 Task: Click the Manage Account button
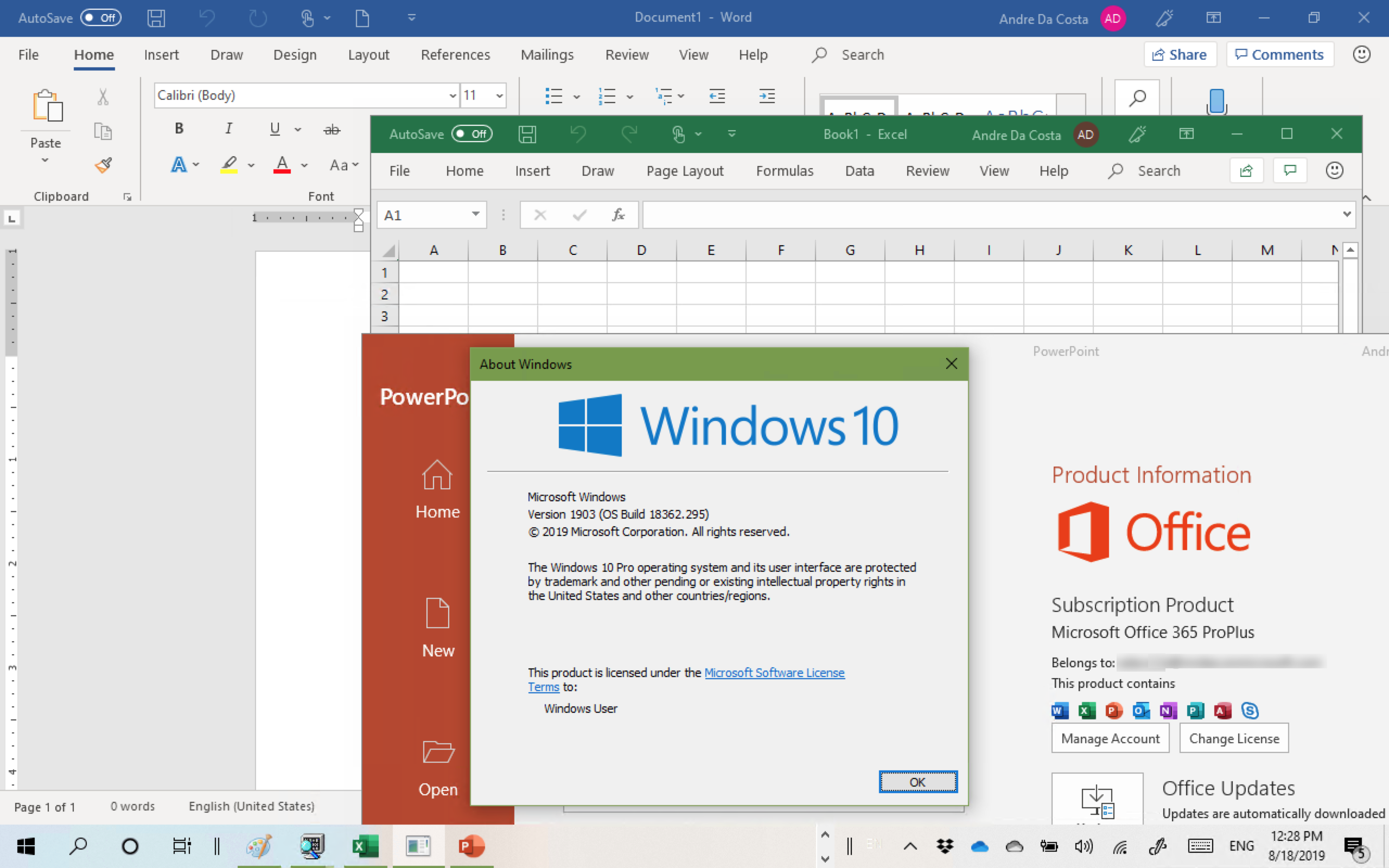1110,738
